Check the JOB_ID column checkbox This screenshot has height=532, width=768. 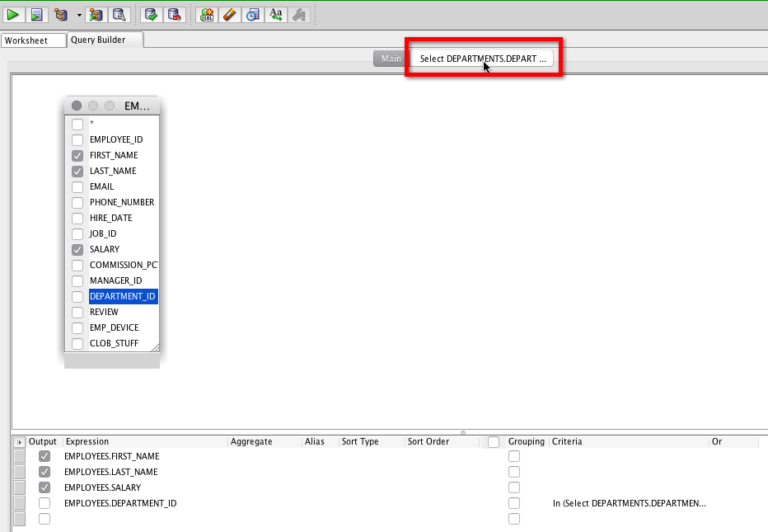(x=77, y=234)
